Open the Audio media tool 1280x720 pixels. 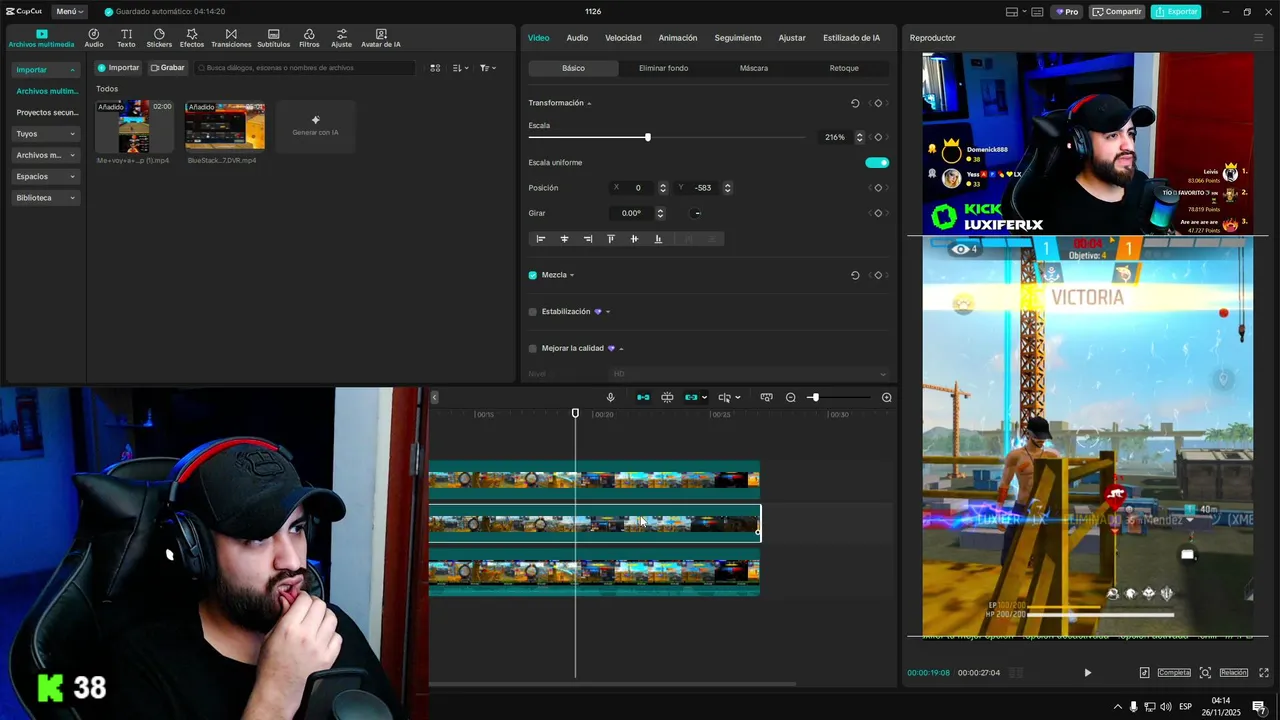94,38
